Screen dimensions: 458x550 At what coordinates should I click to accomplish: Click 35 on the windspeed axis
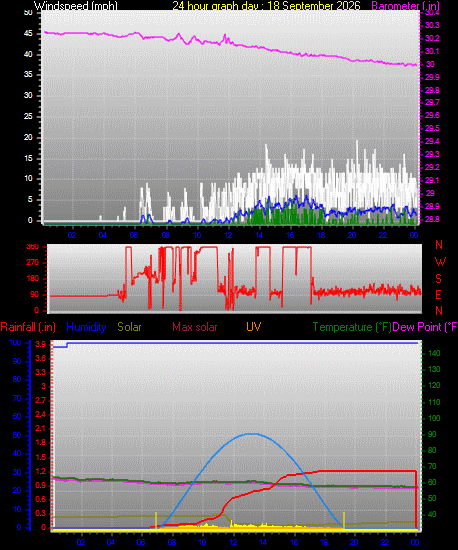click(x=28, y=75)
